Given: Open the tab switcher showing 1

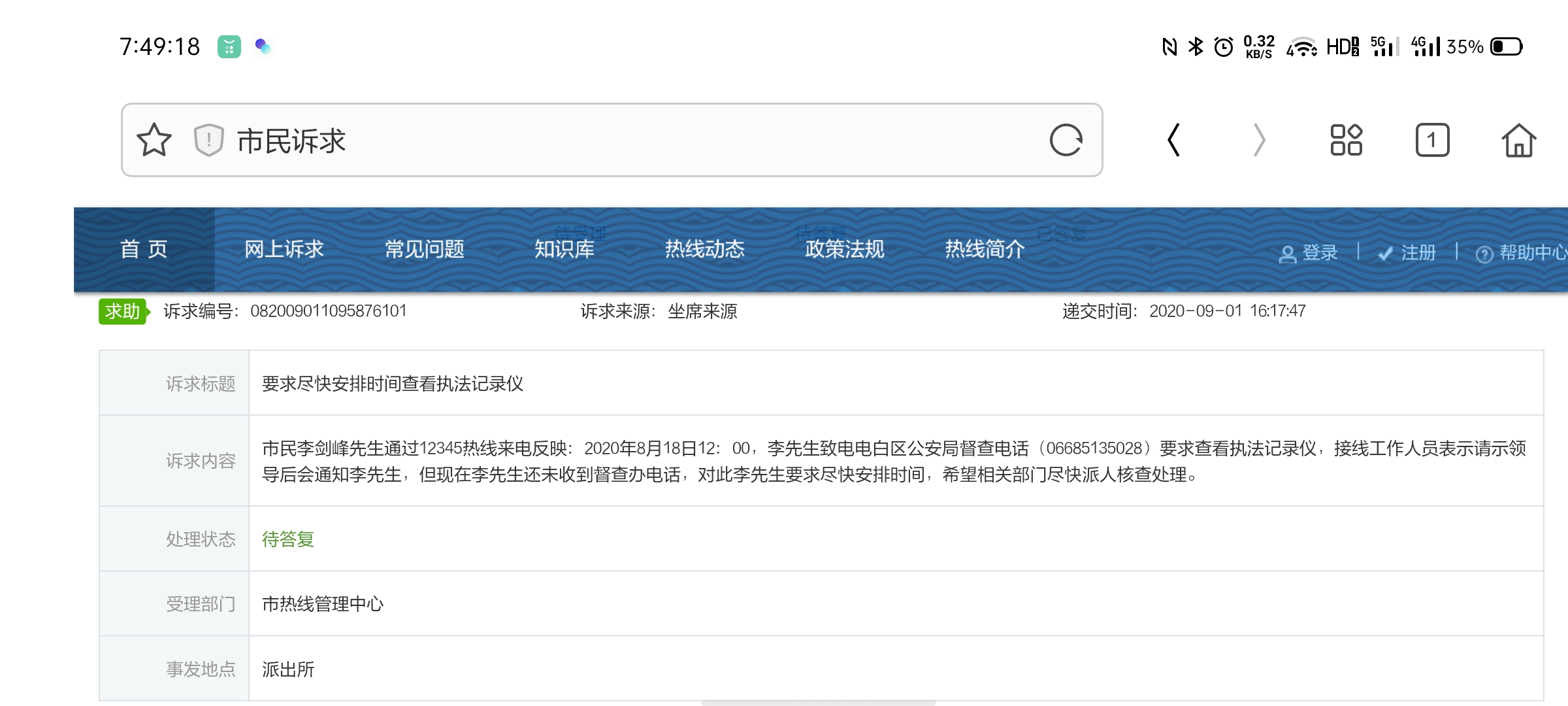Looking at the screenshot, I should (1432, 141).
